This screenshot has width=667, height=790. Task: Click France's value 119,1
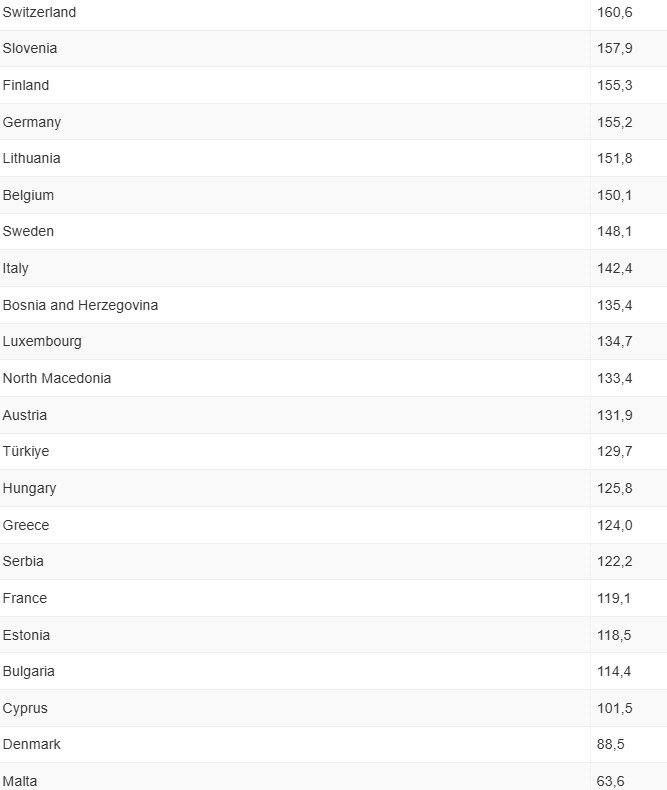pos(614,598)
